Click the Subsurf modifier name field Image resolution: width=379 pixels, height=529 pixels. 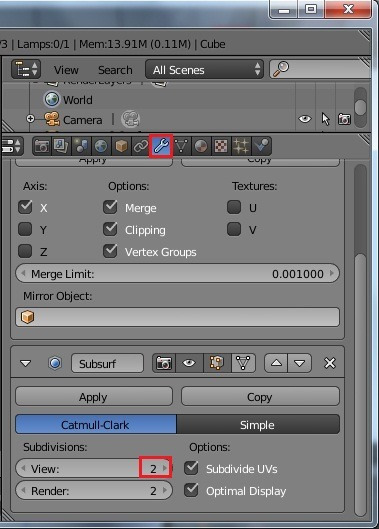coord(107,363)
